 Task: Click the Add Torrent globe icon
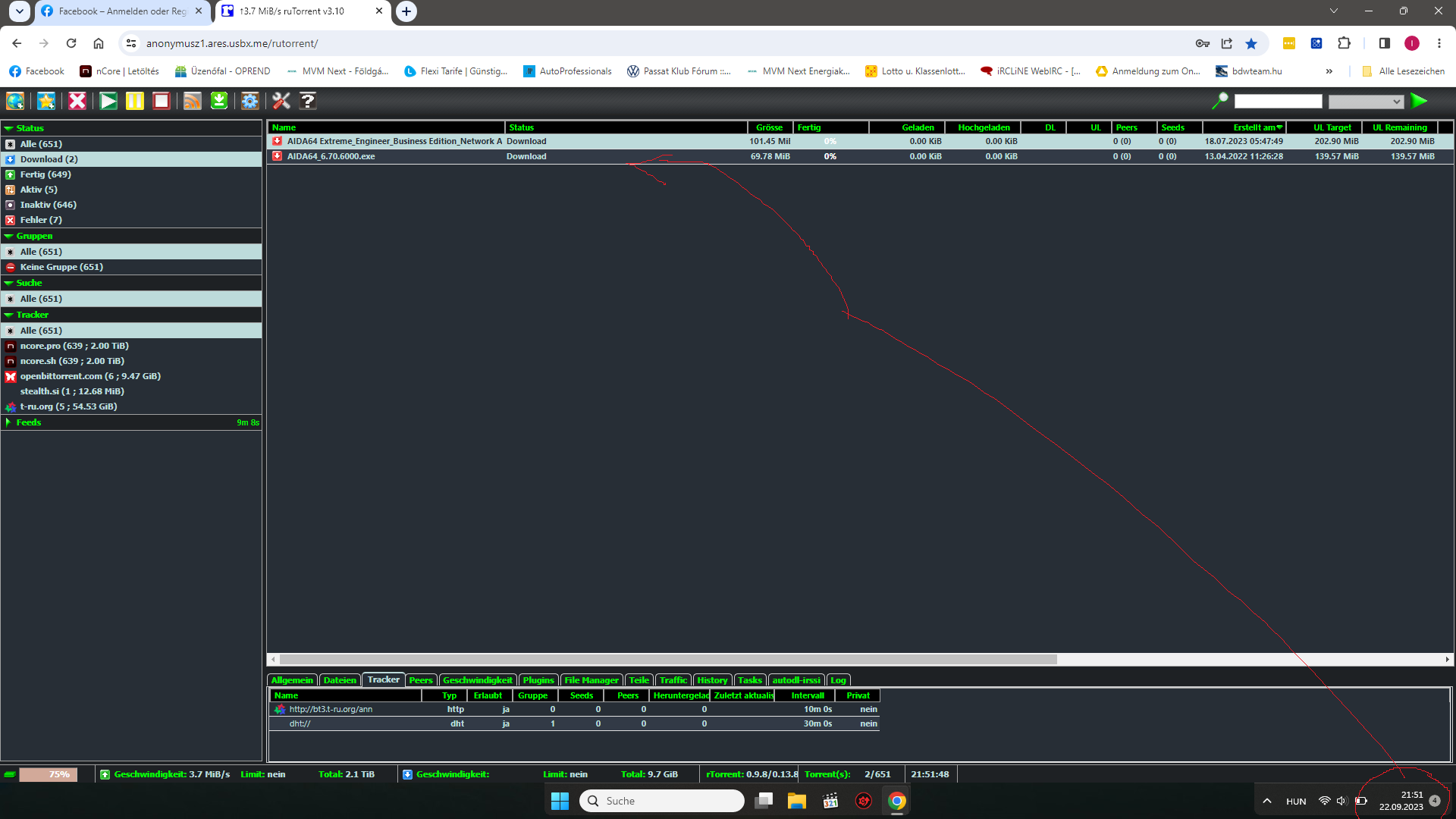[x=15, y=101]
